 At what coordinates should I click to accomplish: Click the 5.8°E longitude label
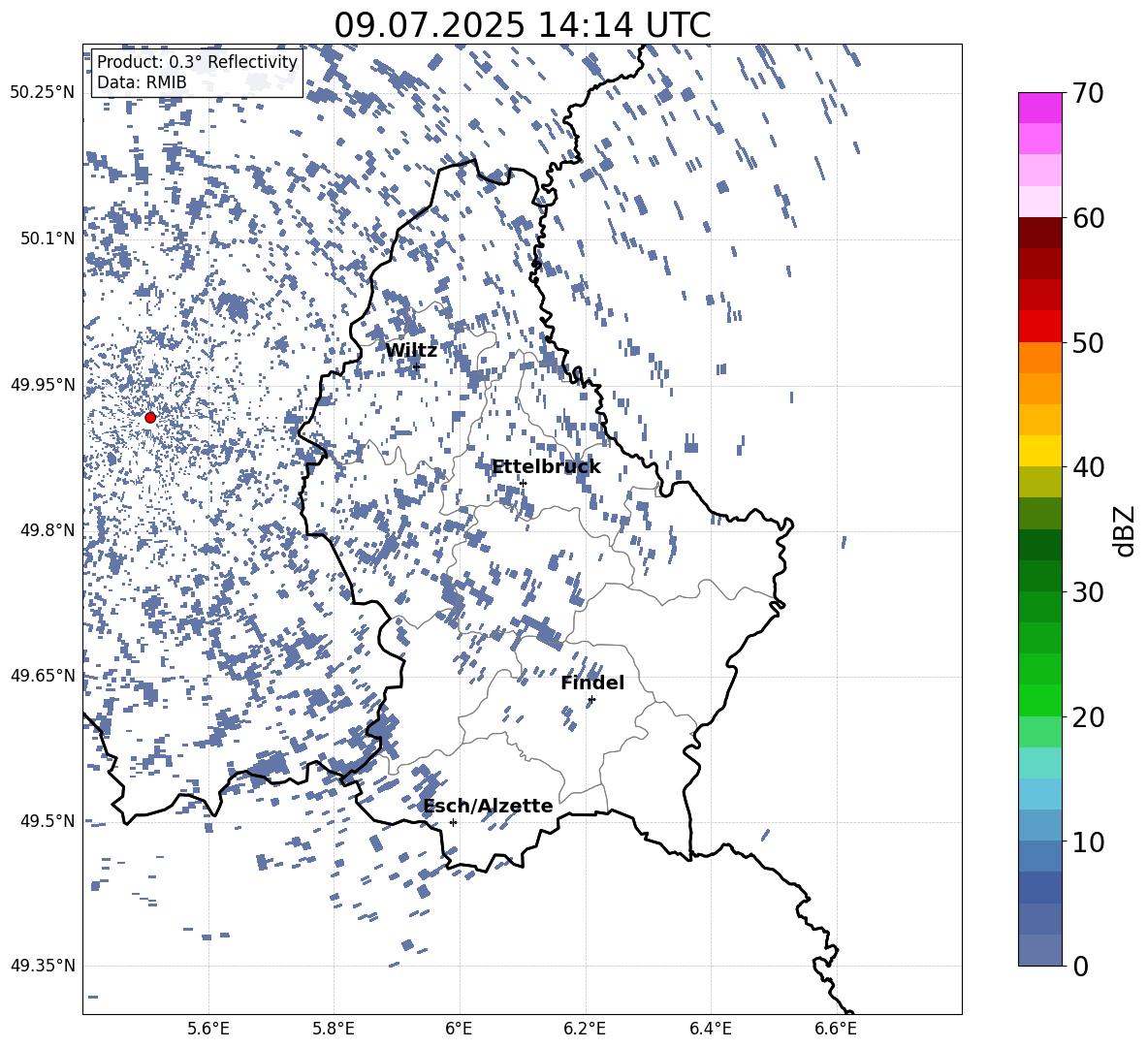(x=334, y=1029)
